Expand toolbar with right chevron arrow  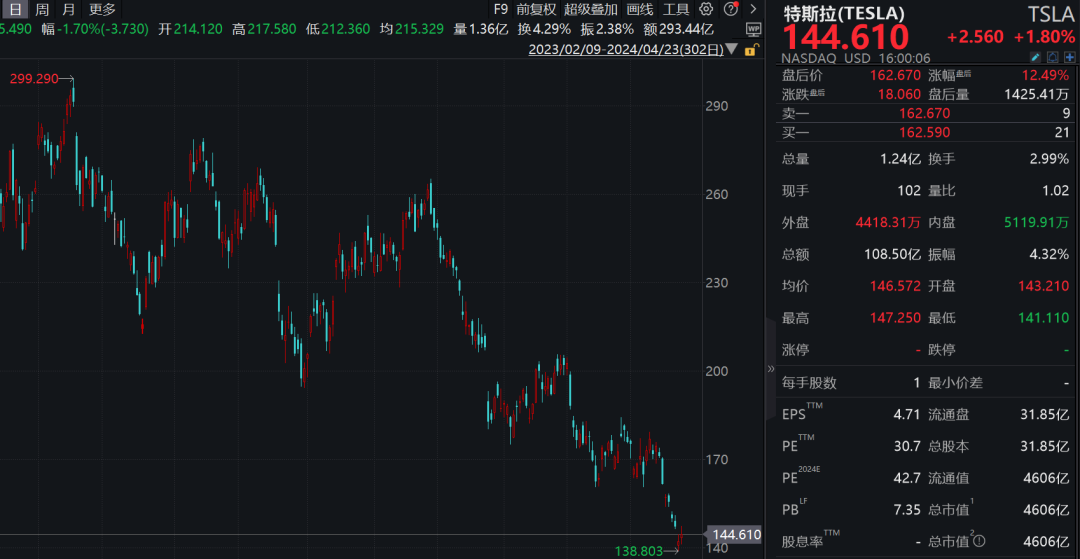[754, 9]
